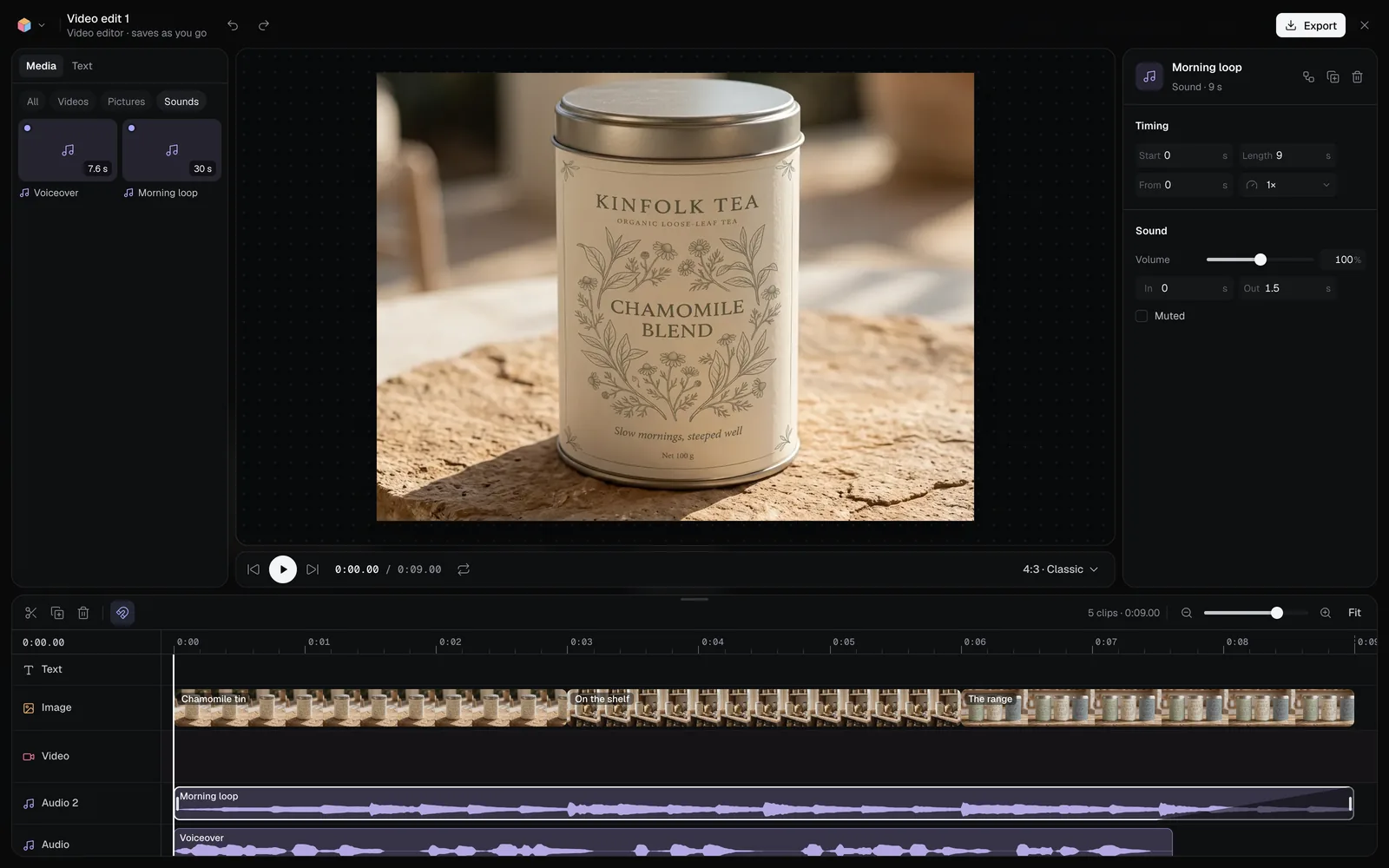
Task: Select the On the shelf clip
Action: tap(765, 708)
